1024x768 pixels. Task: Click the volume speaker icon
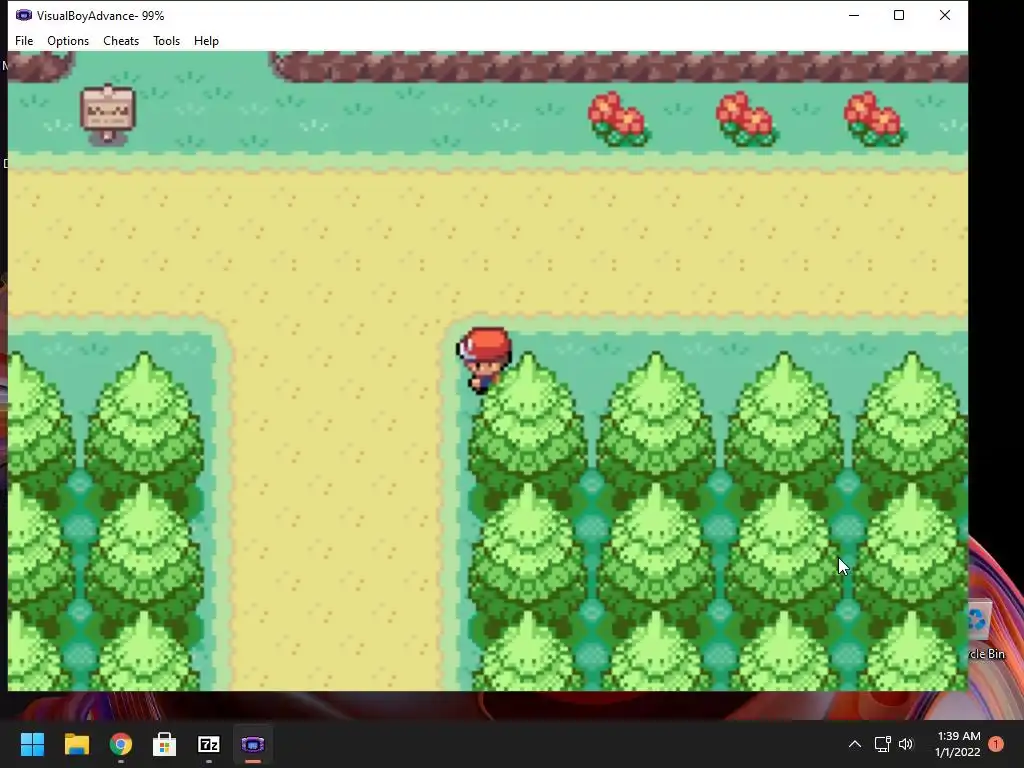tap(906, 744)
